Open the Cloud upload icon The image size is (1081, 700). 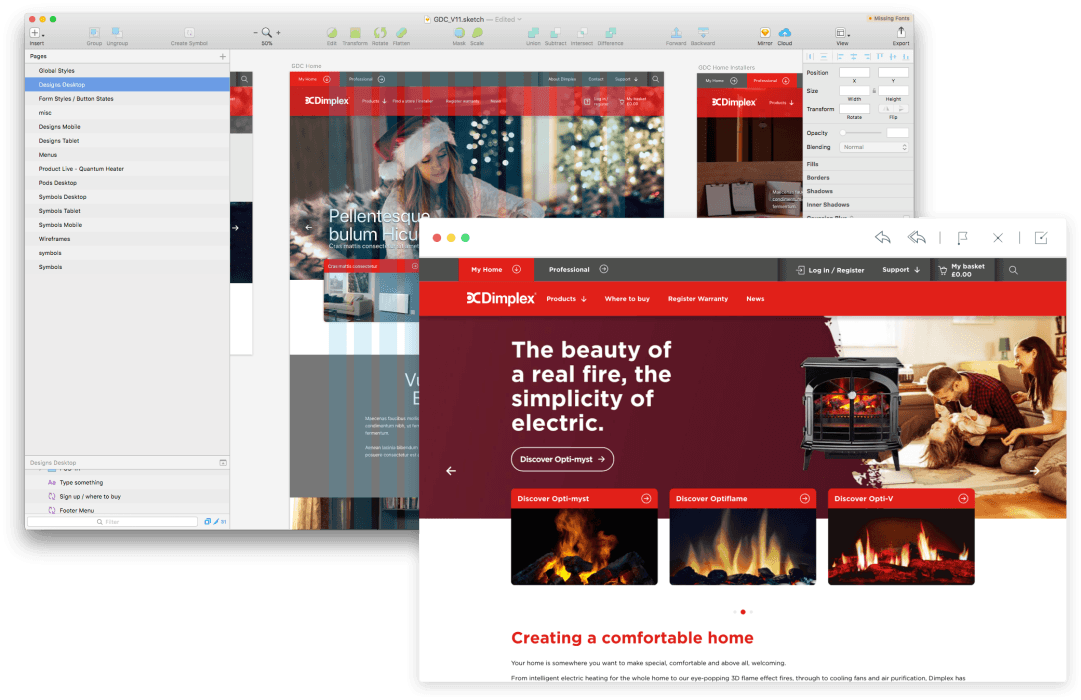click(784, 33)
